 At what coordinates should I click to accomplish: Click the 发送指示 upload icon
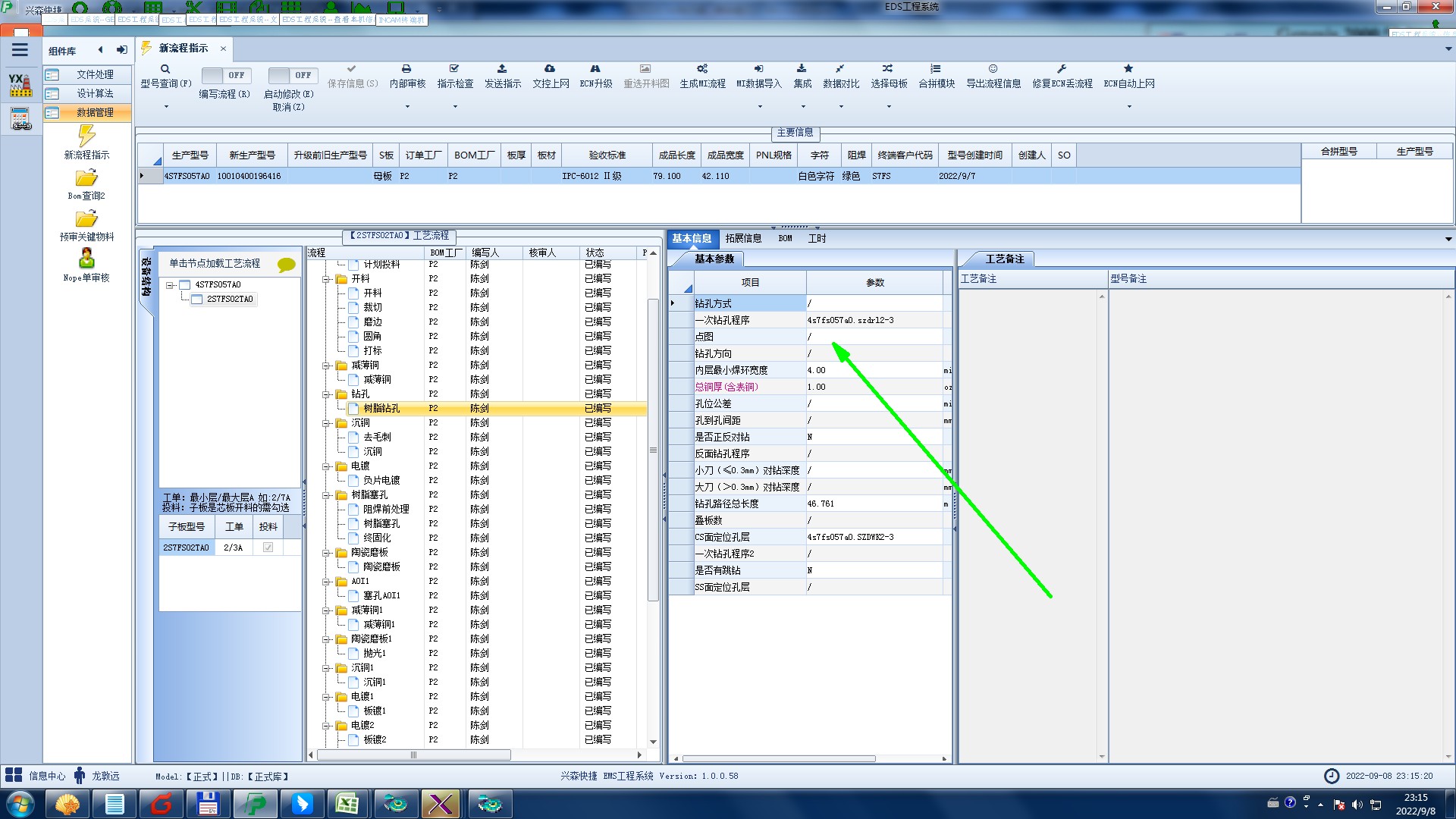[502, 69]
